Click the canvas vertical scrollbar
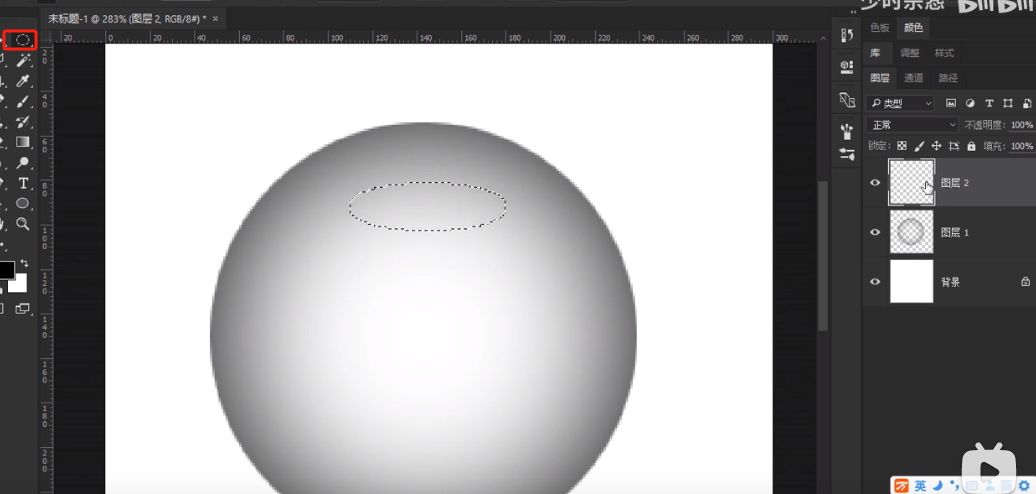1036x494 pixels. 823,256
